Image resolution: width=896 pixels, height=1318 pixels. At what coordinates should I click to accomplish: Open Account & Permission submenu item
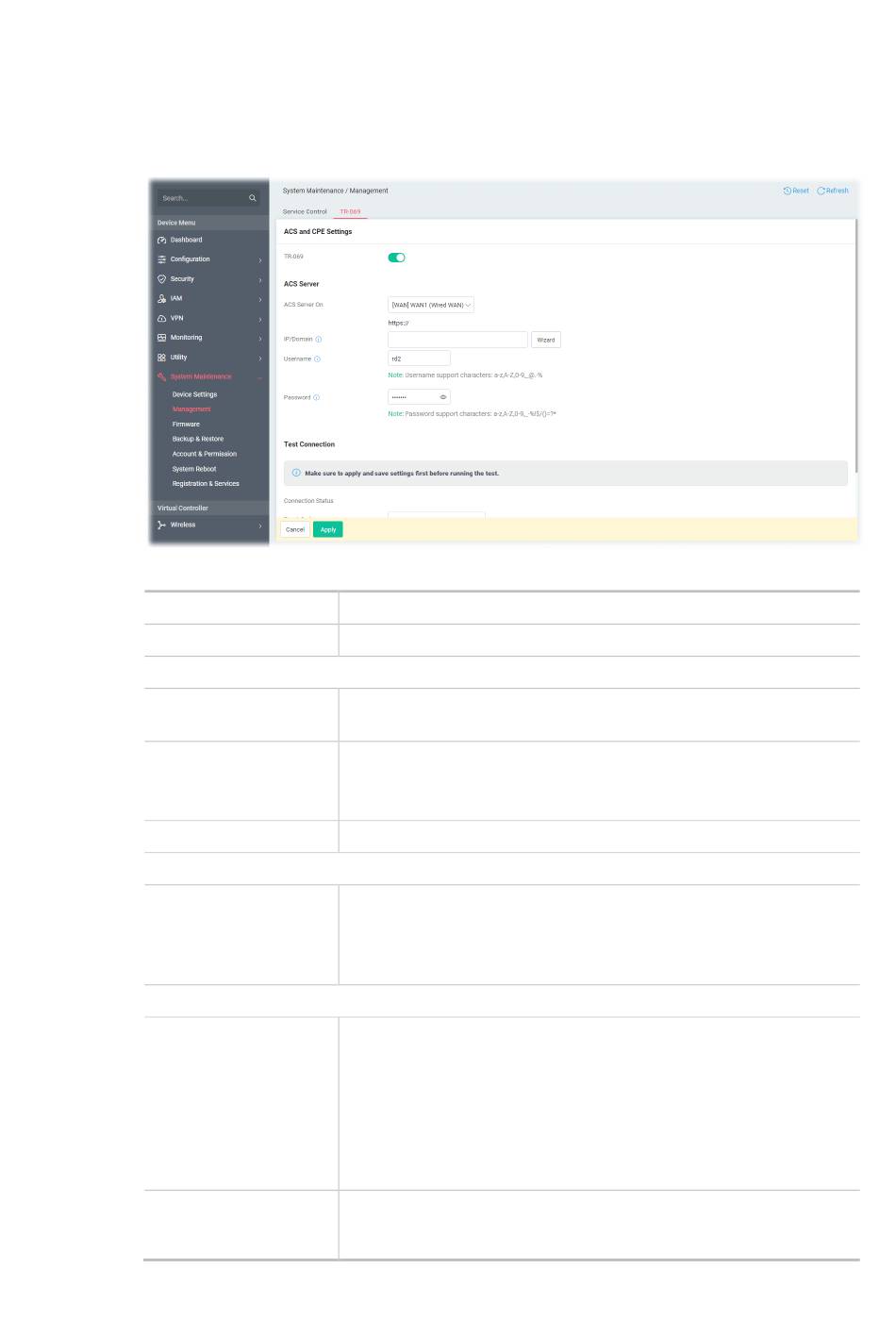click(205, 454)
